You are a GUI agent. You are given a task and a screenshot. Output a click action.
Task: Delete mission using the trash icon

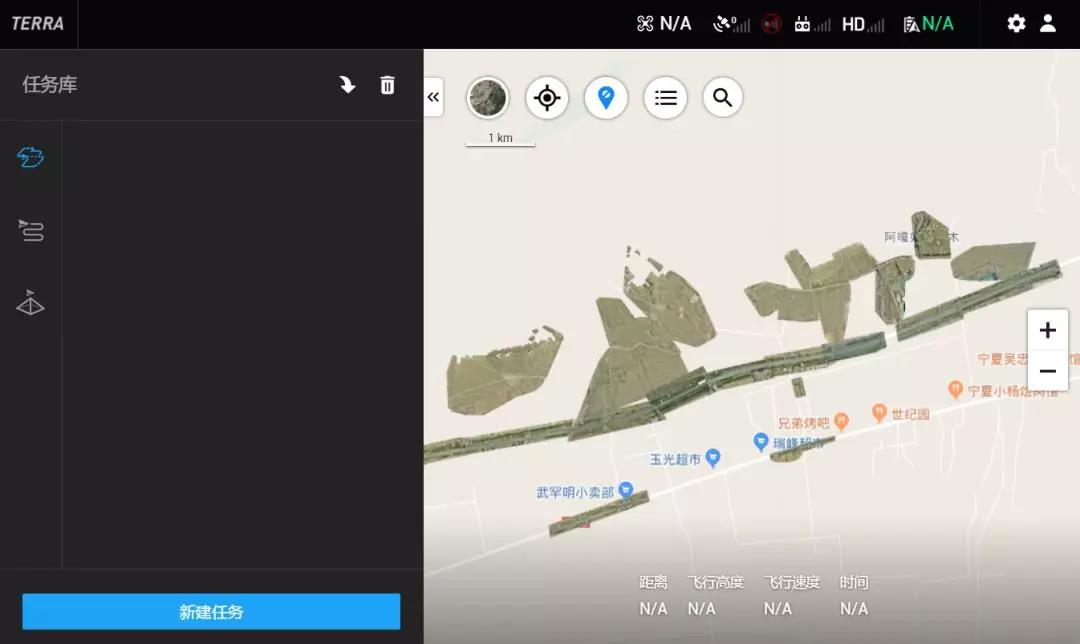click(387, 85)
